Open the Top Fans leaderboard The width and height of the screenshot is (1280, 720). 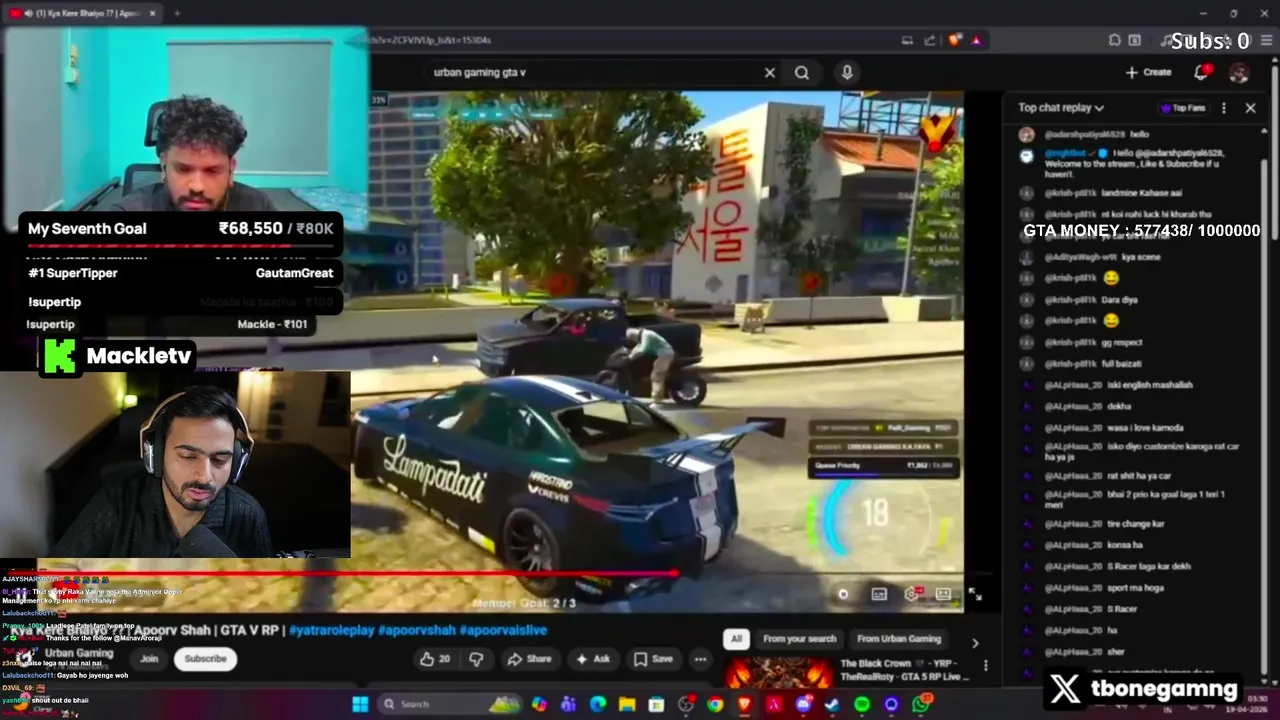[1183, 108]
